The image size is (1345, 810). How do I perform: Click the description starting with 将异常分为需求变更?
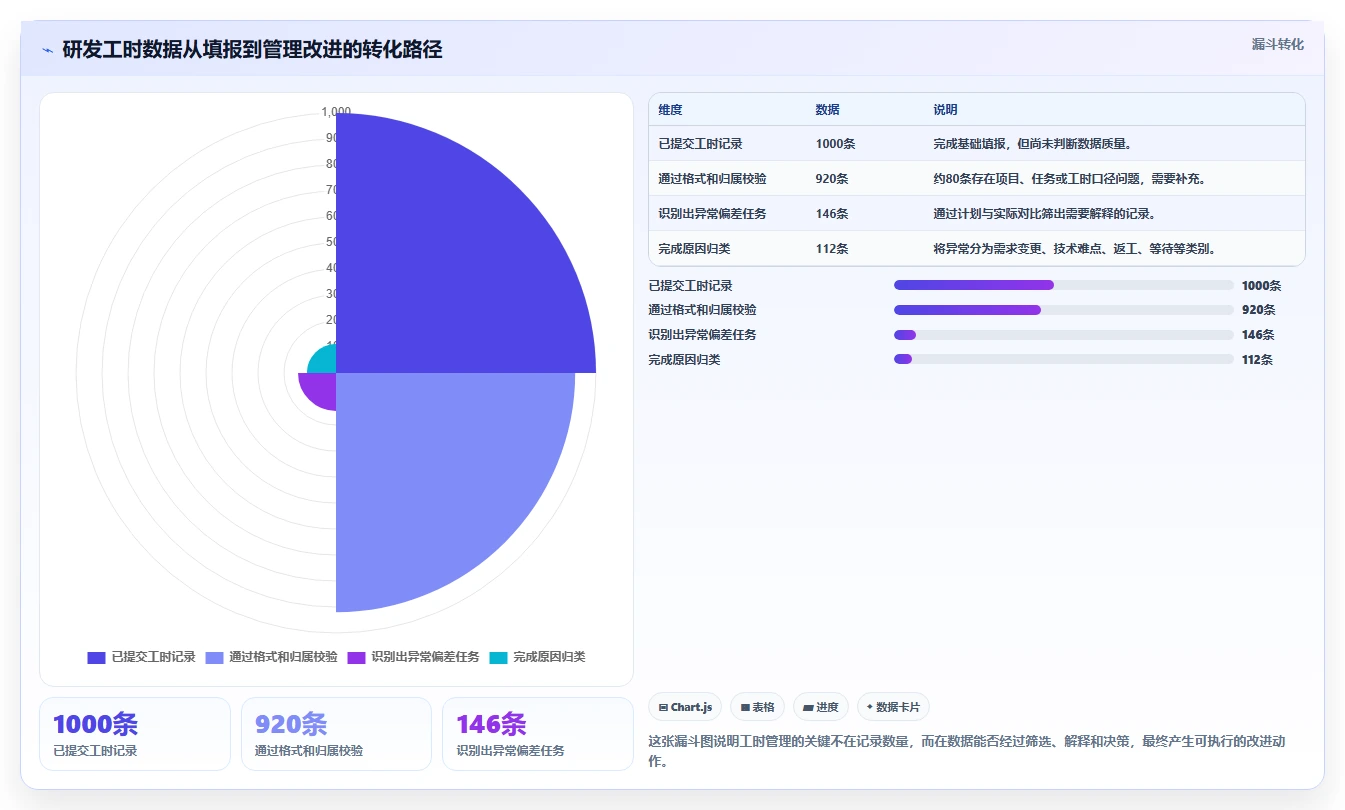click(x=1075, y=249)
